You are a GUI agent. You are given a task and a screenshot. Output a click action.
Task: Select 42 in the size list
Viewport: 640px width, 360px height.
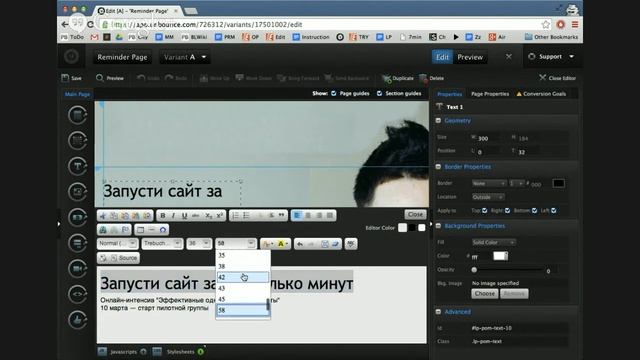tap(243, 277)
